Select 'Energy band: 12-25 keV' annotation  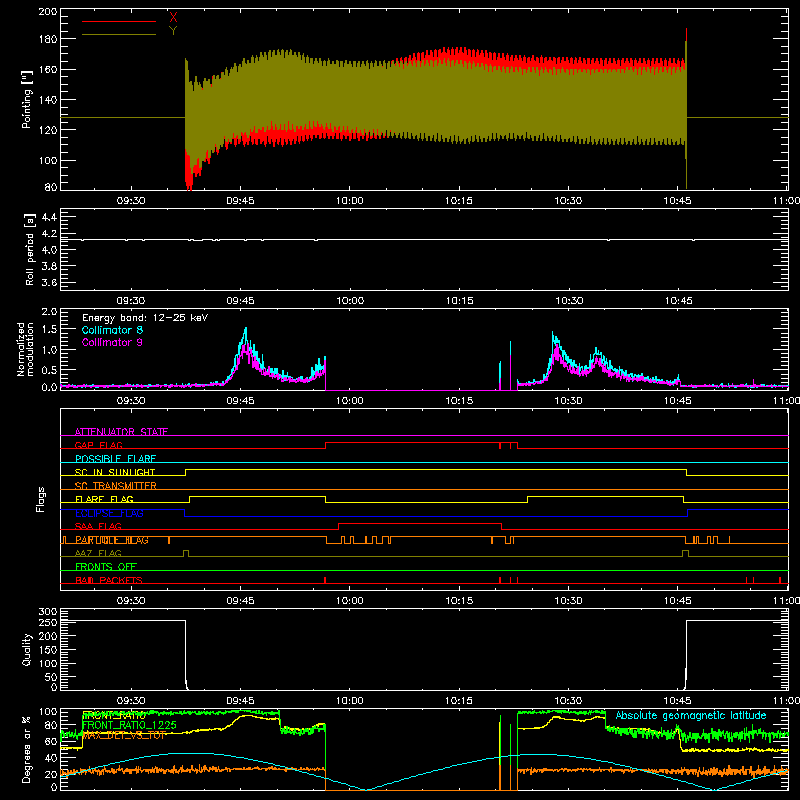145,318
